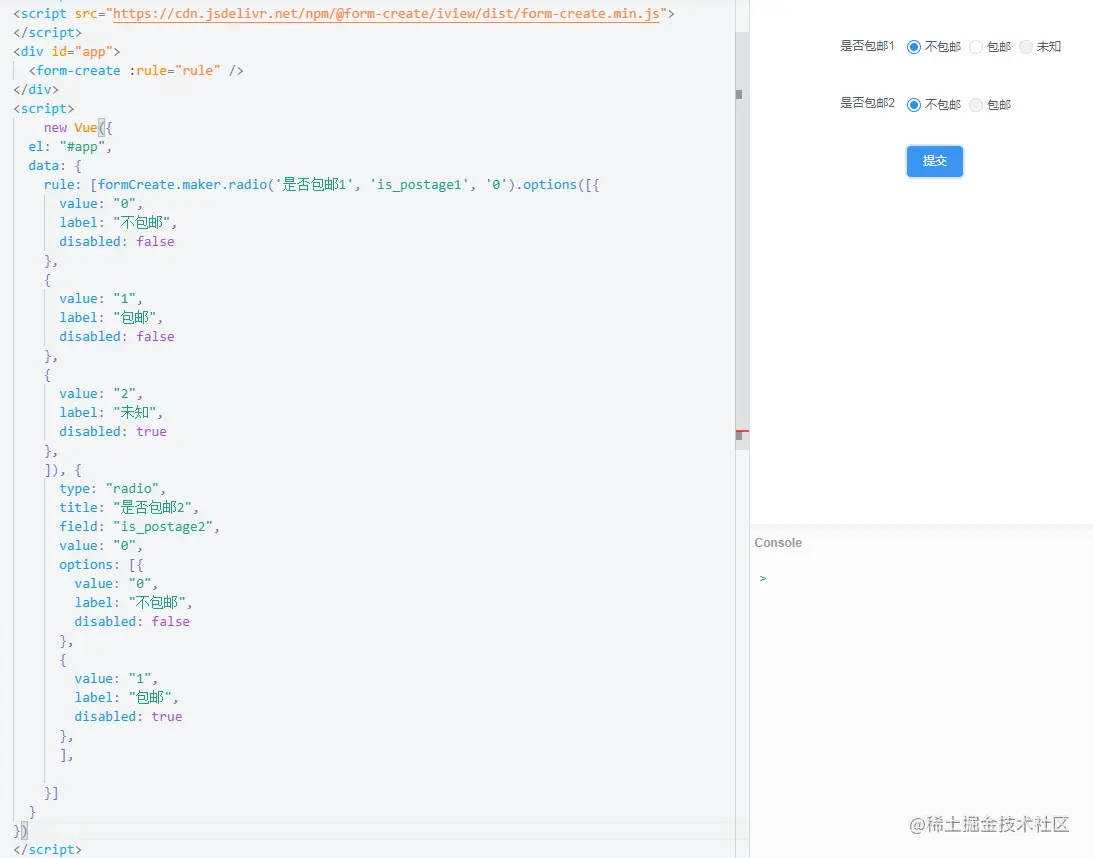The height and width of the screenshot is (858, 1093).
Task: Select 不包邮 radio in 是否包邮1 row
Action: coord(914,47)
